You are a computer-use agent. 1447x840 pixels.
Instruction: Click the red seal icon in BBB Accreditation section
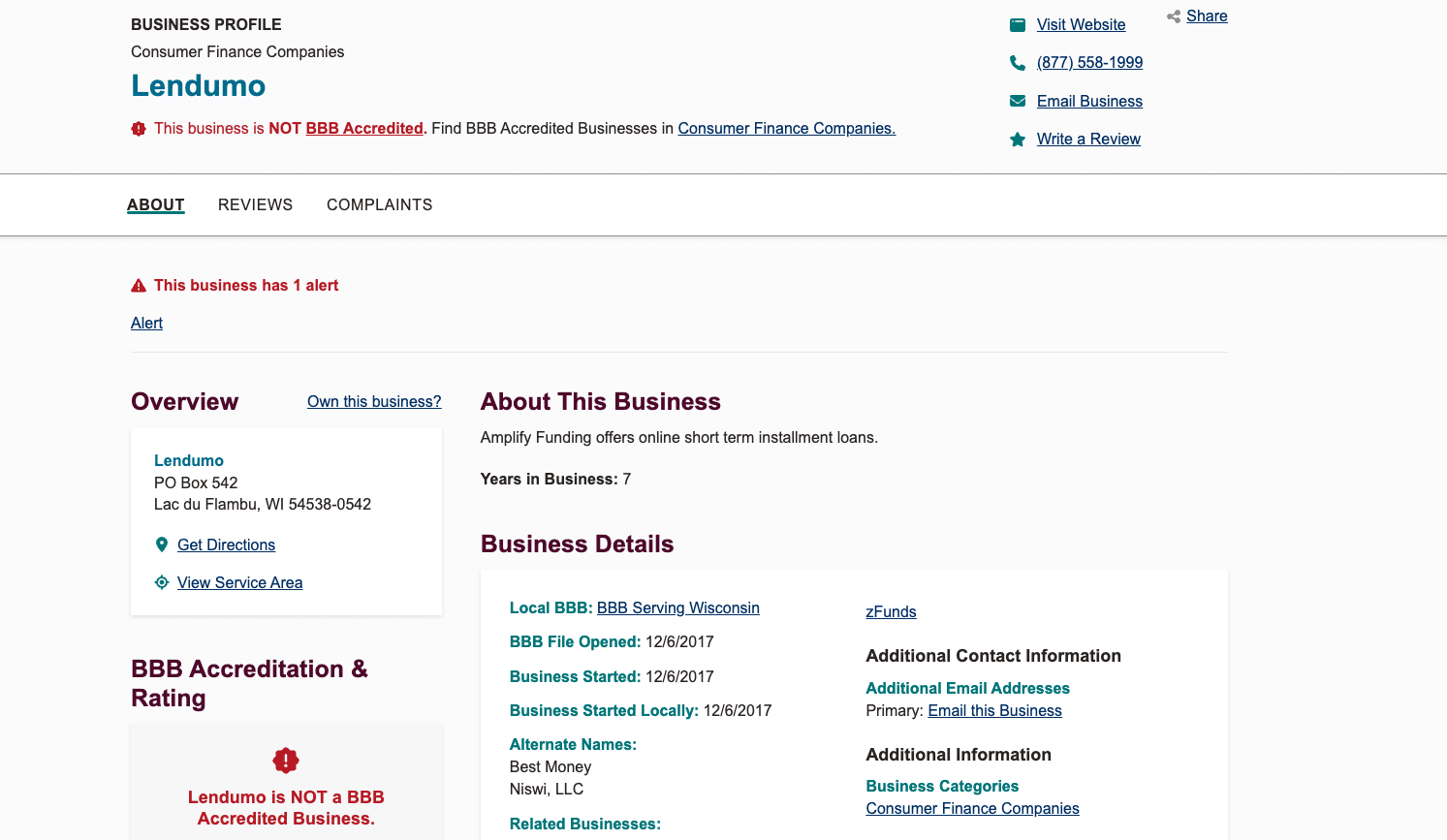285,761
